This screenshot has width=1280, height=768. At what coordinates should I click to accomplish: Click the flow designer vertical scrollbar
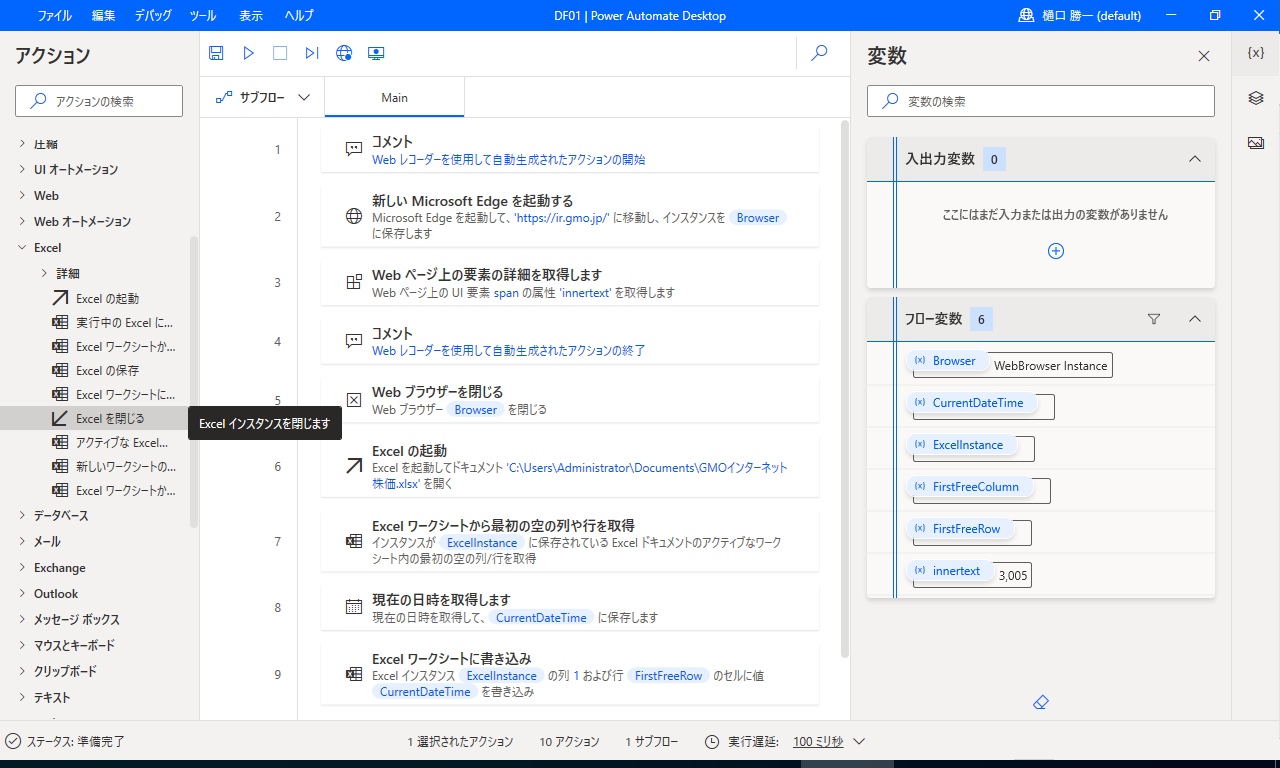click(x=845, y=390)
